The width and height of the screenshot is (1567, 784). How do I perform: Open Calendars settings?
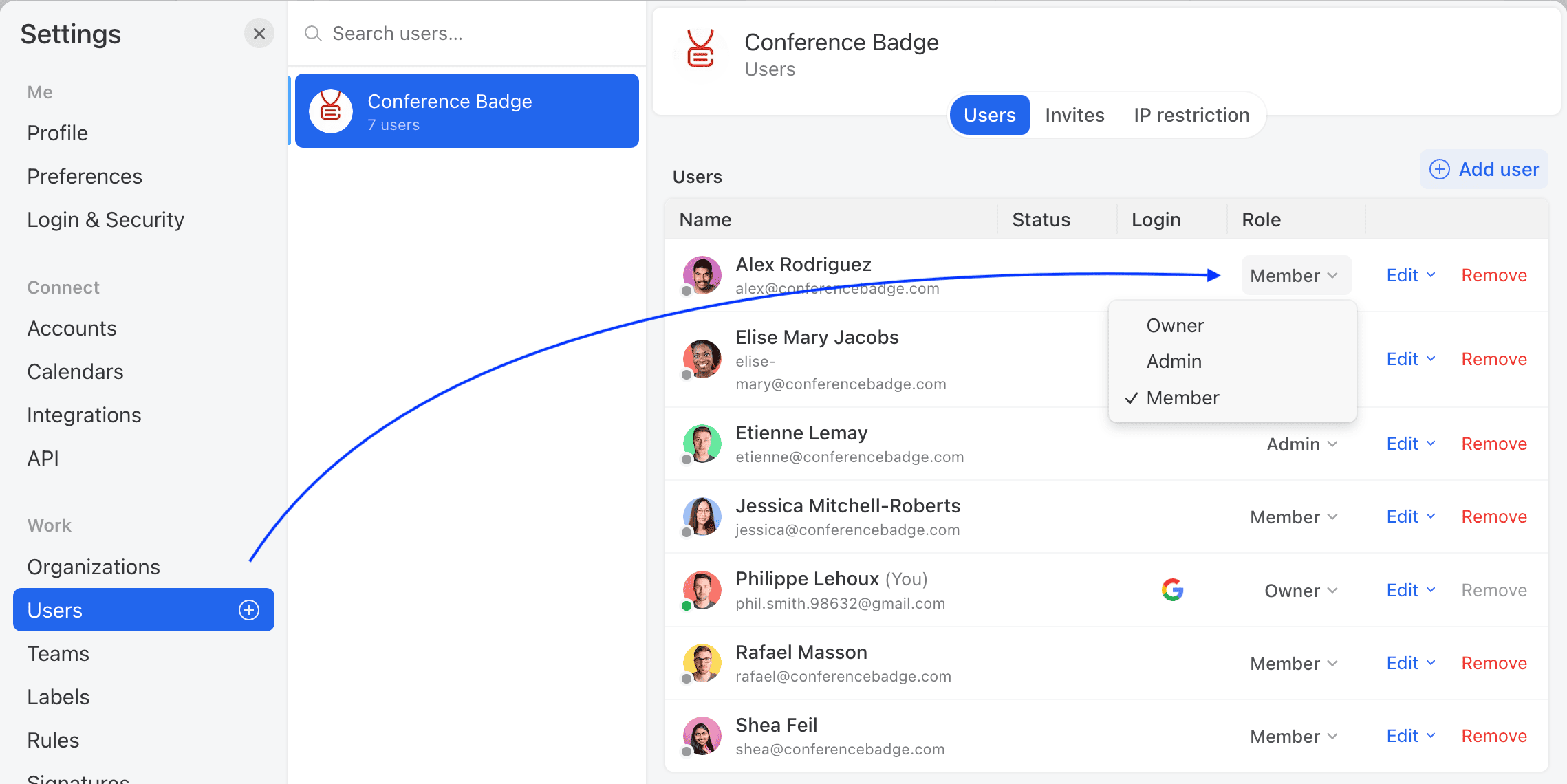144,371
